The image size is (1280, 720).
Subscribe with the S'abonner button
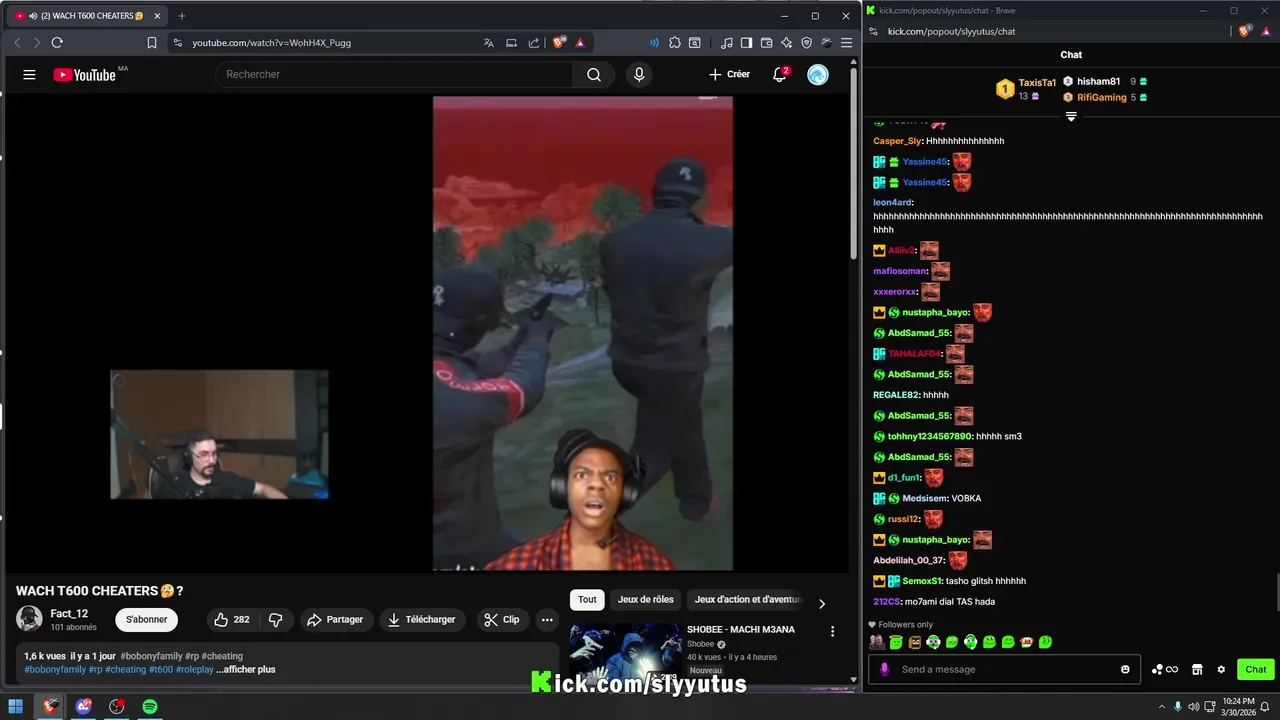[x=146, y=620]
